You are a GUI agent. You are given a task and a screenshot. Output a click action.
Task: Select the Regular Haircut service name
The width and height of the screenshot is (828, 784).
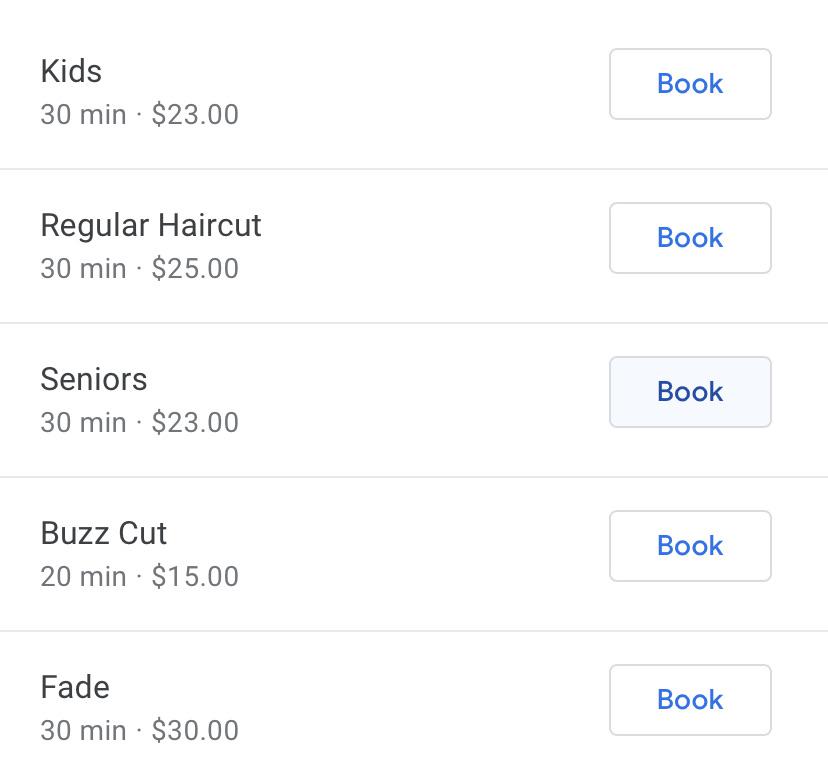click(x=150, y=225)
